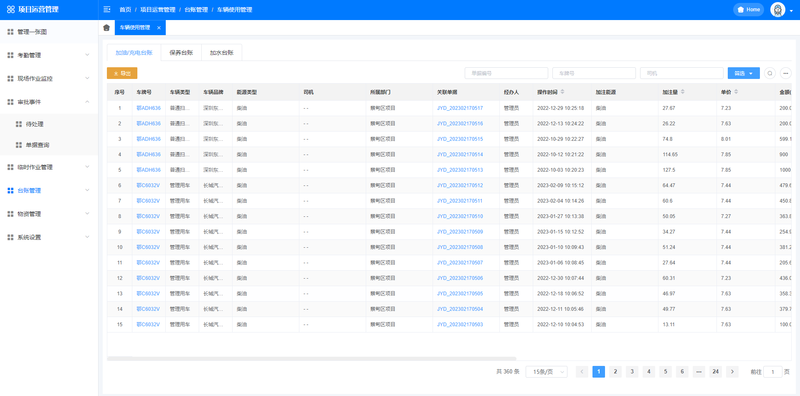Focus the 车牌号 search input

pyautogui.click(x=594, y=73)
